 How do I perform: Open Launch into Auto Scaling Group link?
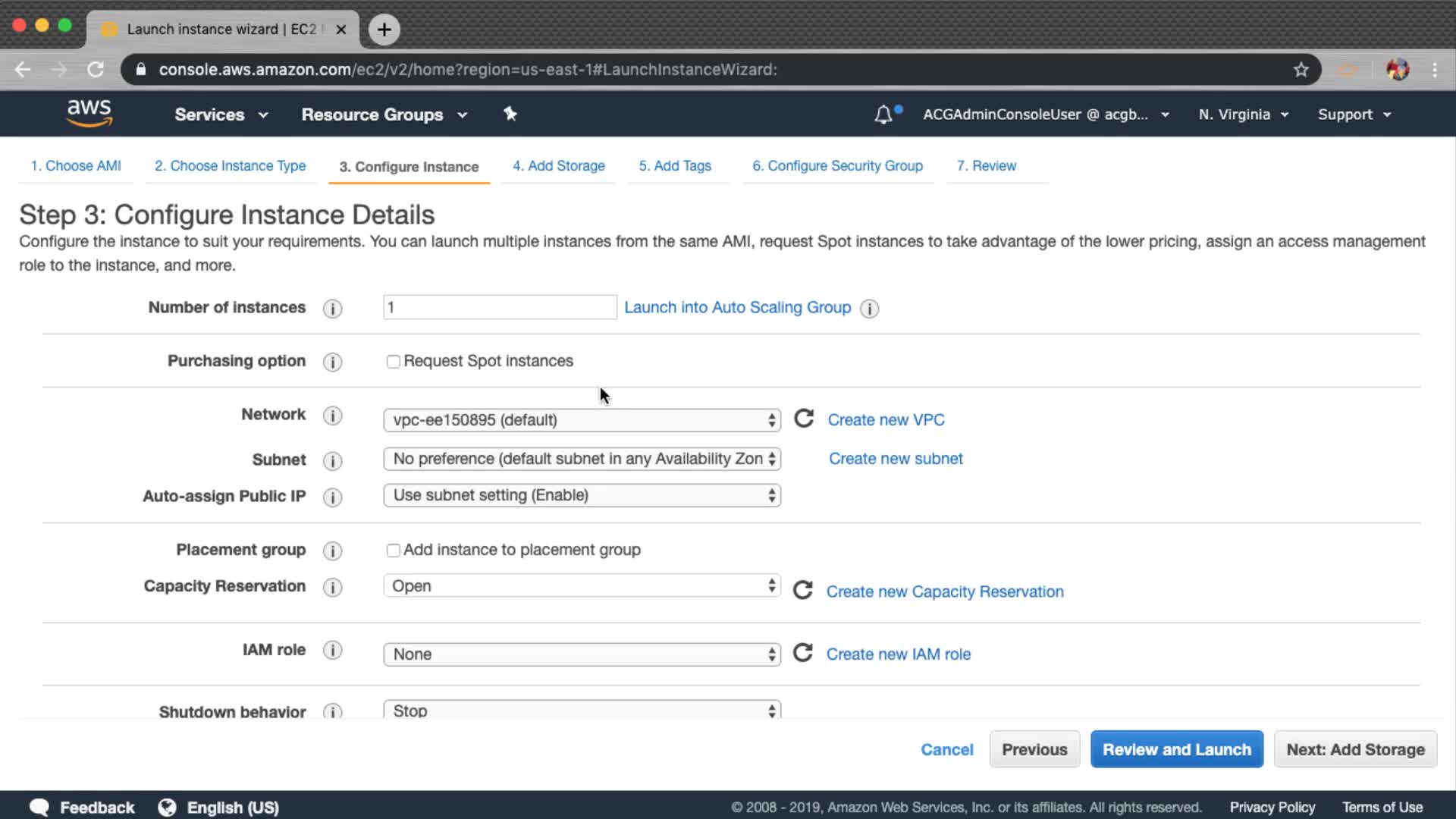[737, 307]
